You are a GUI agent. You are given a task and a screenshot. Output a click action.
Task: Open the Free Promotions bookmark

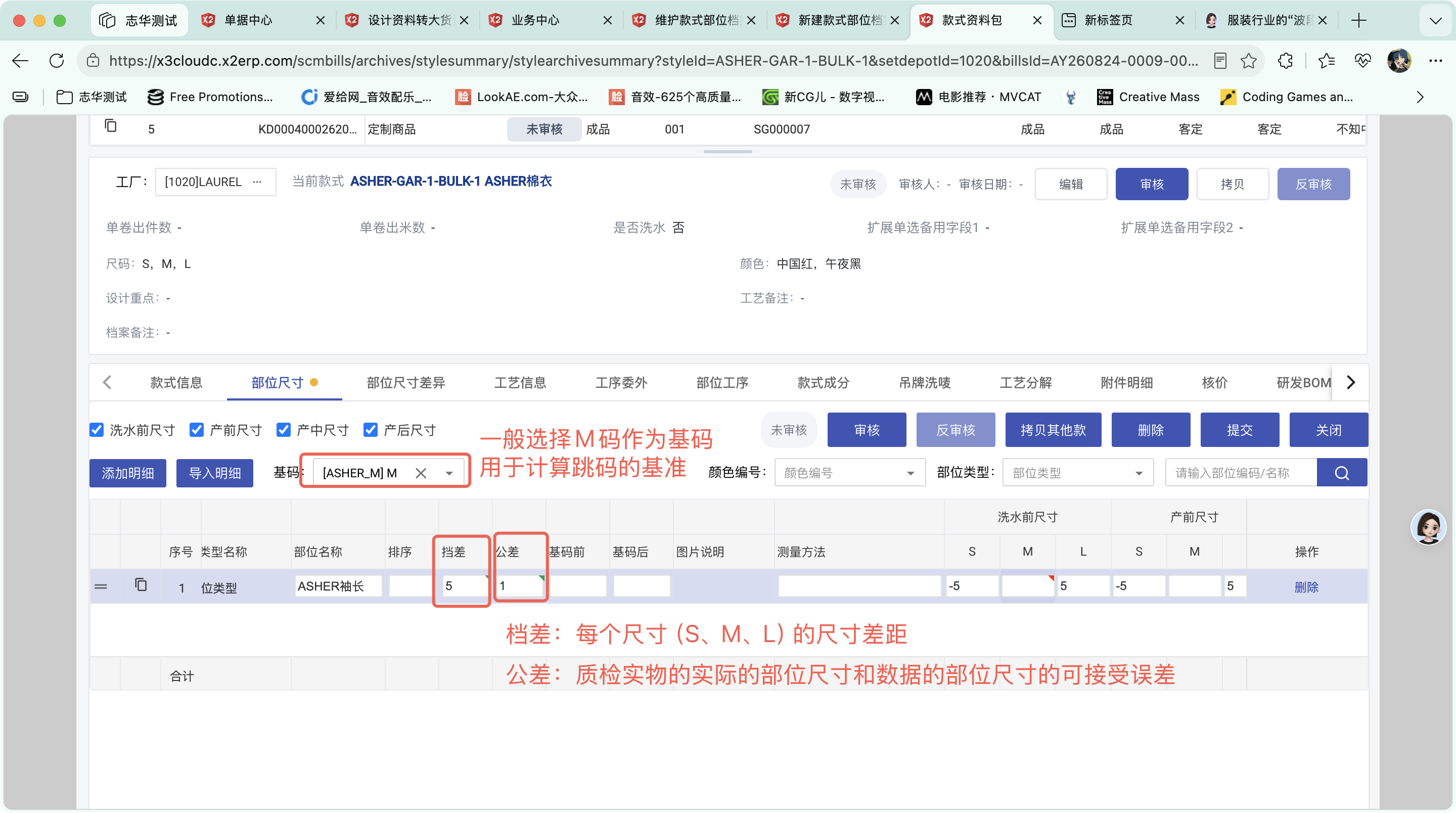[x=210, y=97]
